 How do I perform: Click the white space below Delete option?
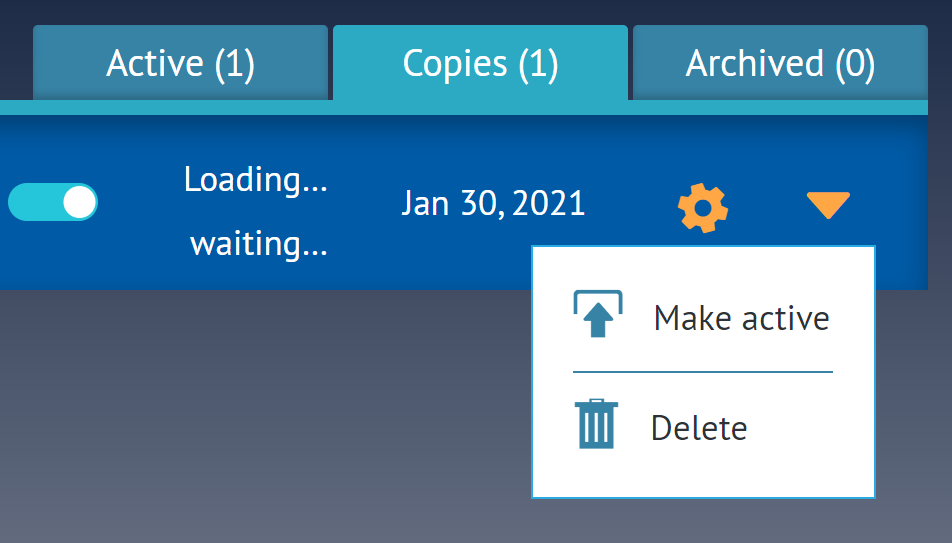coord(703,474)
